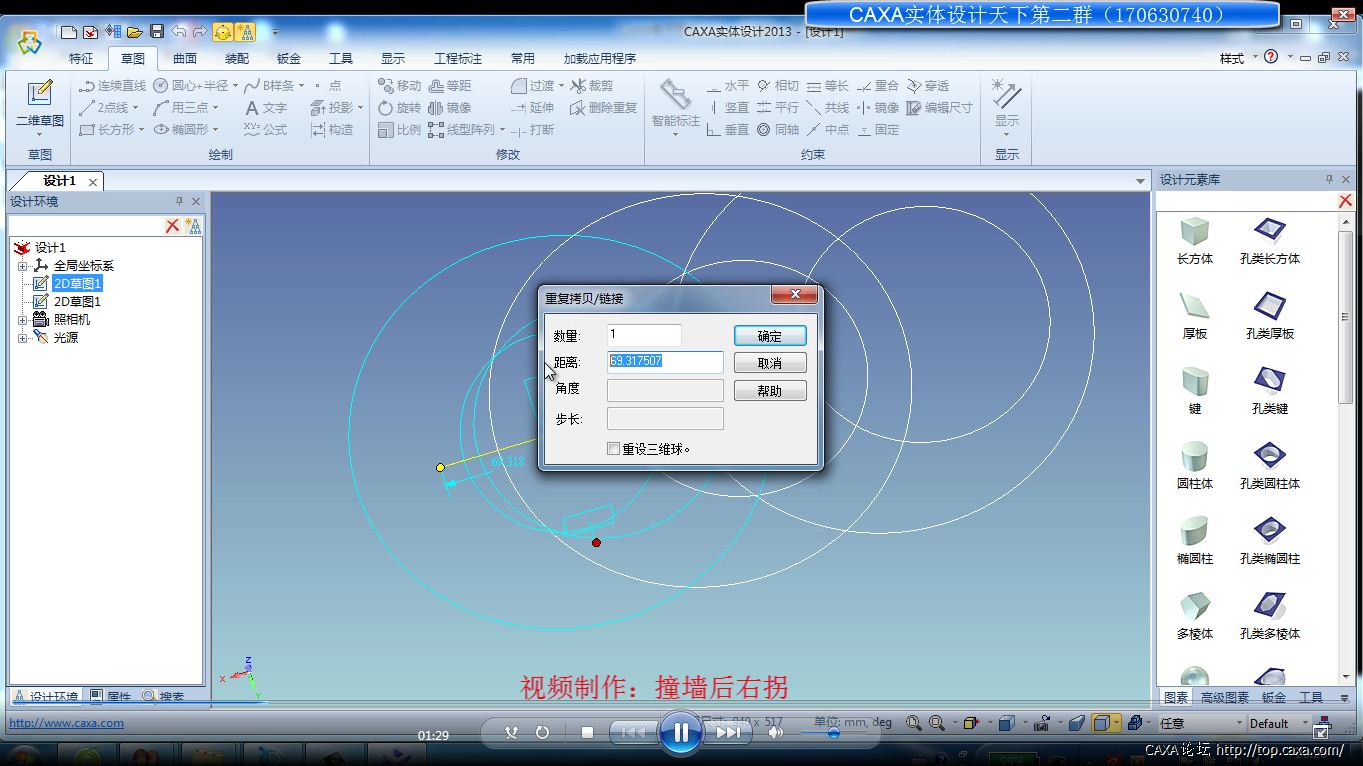Click the 距离 distance input field
The image size is (1363, 766).
[665, 361]
